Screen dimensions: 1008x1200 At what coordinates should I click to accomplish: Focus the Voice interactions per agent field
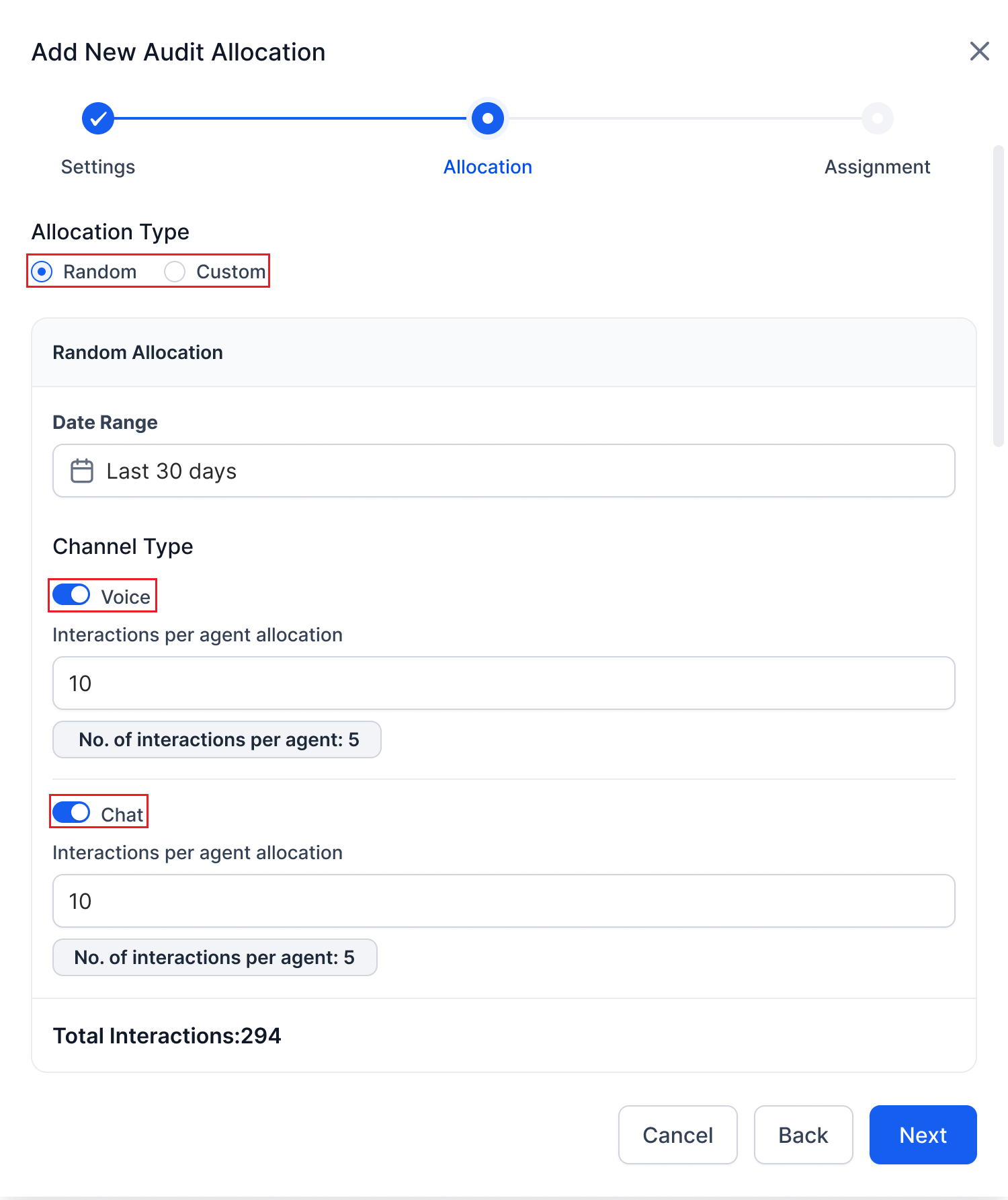pyautogui.click(x=504, y=683)
